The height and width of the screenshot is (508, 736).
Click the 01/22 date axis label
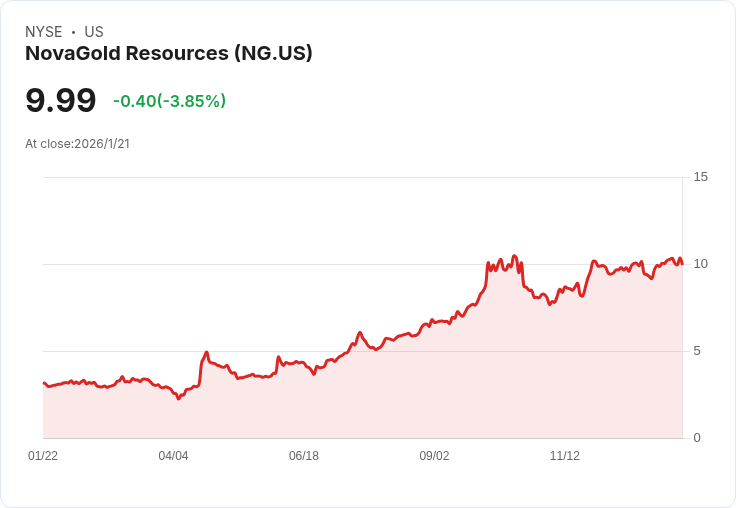tap(43, 456)
